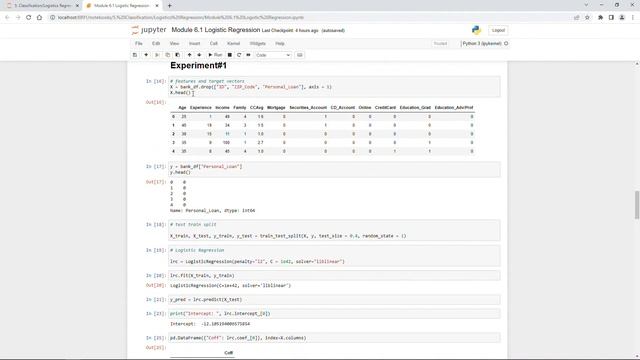
Task: Move selected cell up arrow
Action: tap(189, 55)
